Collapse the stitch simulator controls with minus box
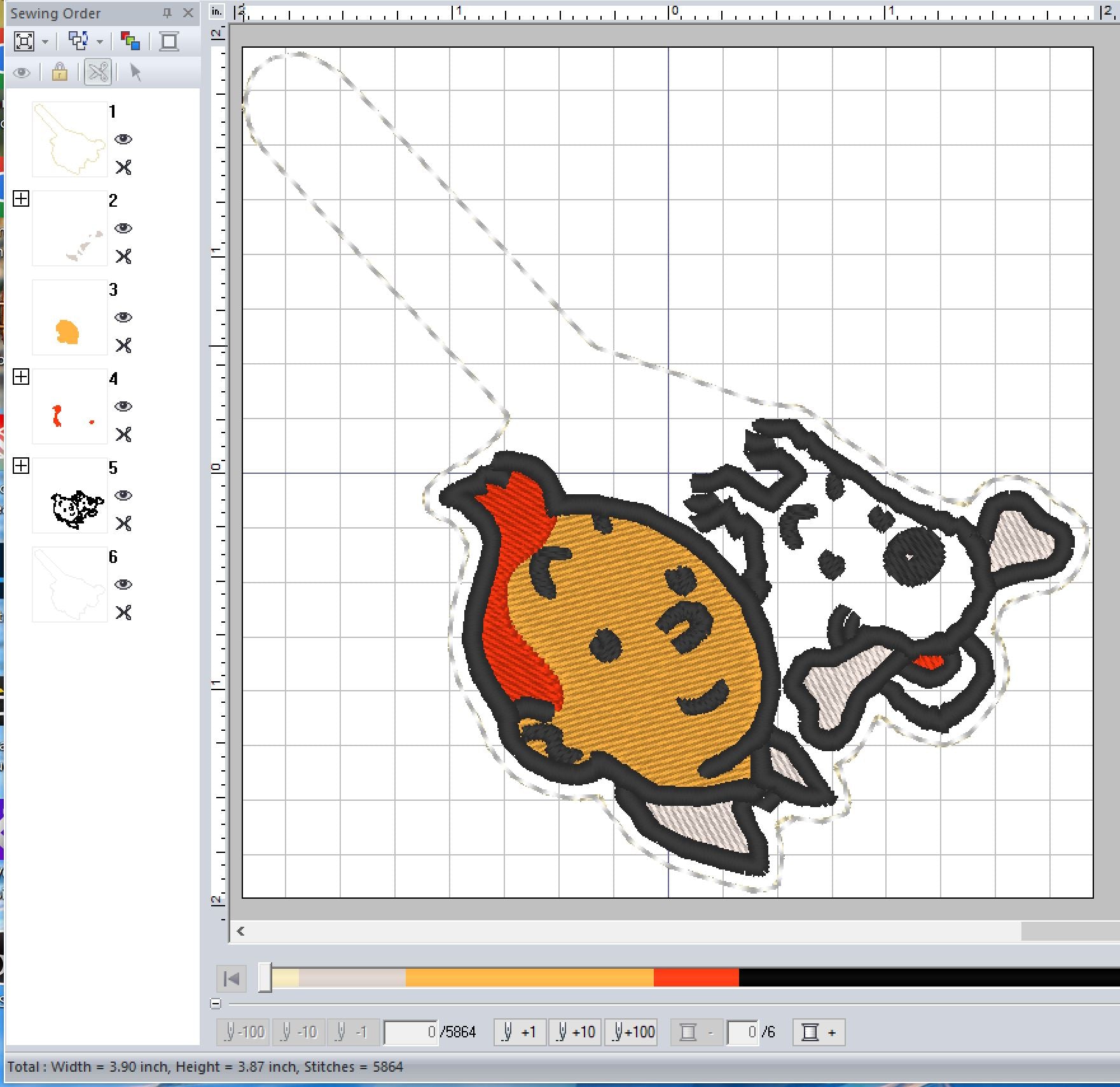 (x=216, y=1004)
